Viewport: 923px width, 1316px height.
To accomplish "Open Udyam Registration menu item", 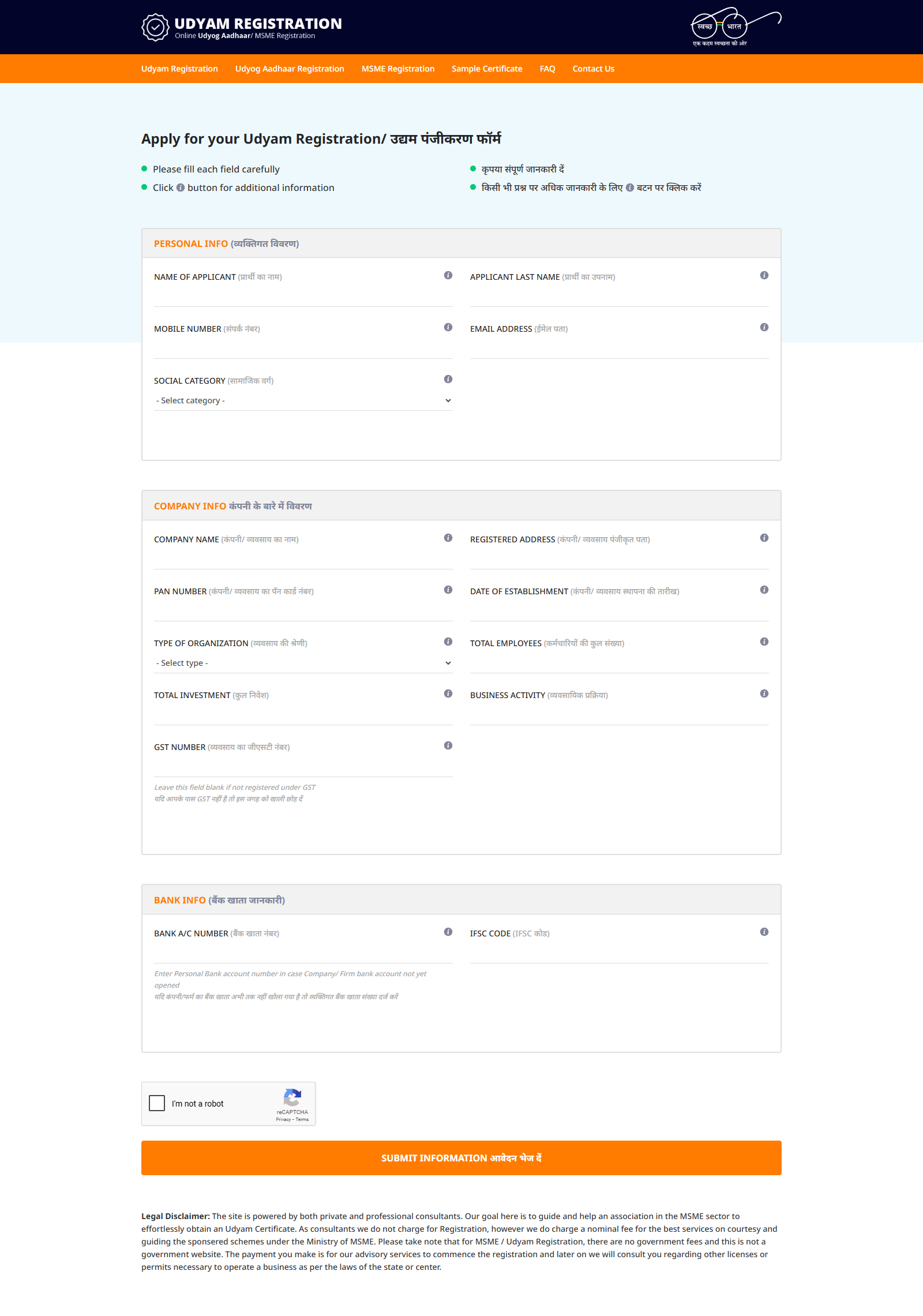I will (x=179, y=69).
